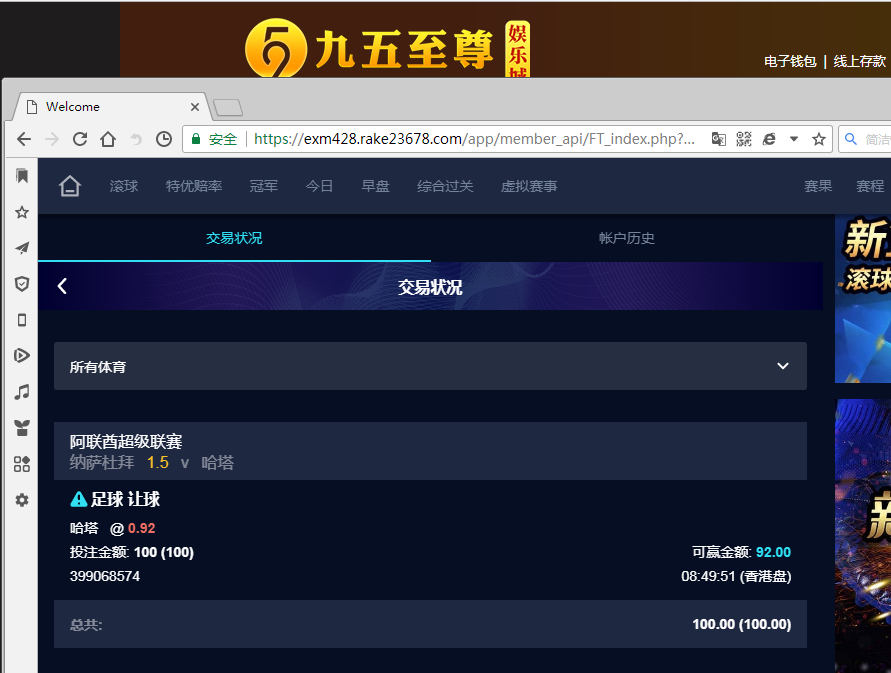The width and height of the screenshot is (891, 673).
Task: Click the browser forward arrow
Action: 52,139
